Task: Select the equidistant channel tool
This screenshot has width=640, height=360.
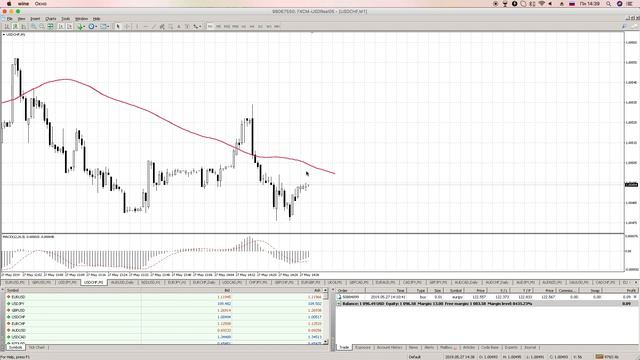Action: pyautogui.click(x=162, y=27)
